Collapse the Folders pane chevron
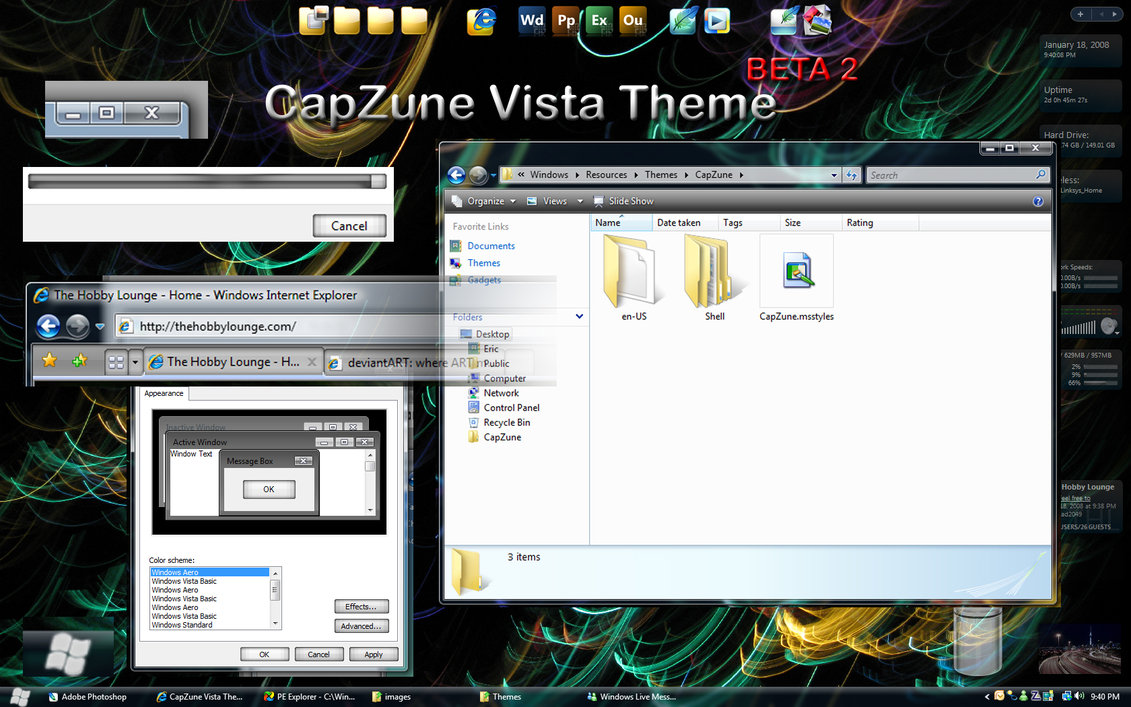 (579, 317)
